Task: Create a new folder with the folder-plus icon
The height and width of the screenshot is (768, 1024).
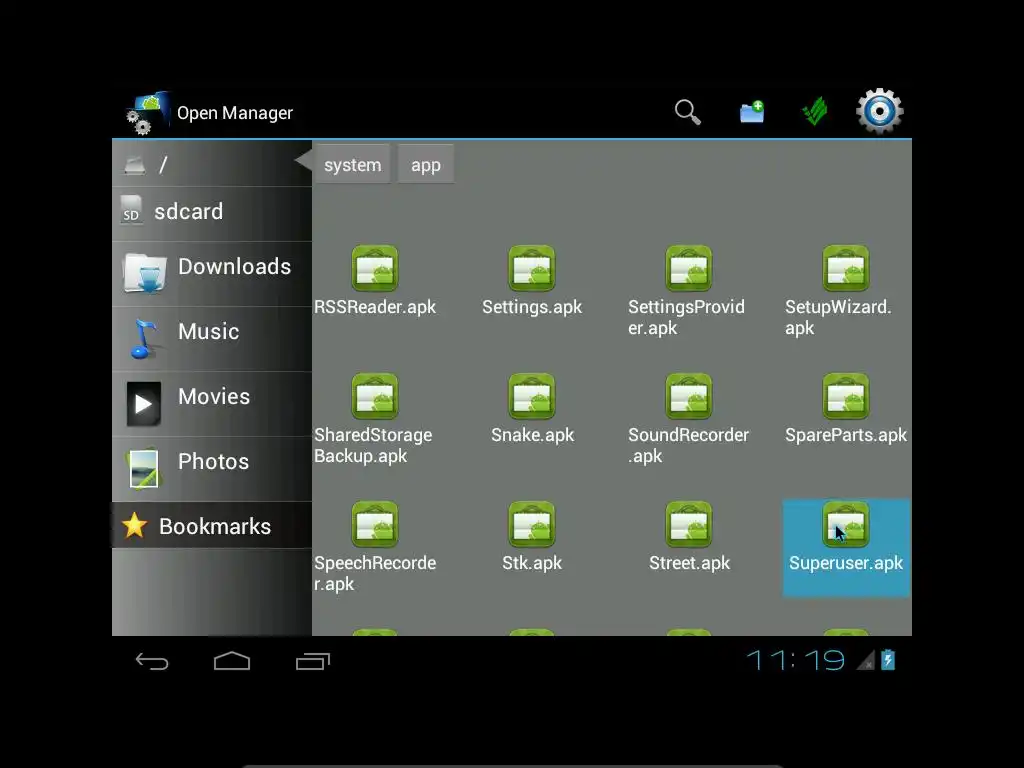Action: tap(752, 112)
